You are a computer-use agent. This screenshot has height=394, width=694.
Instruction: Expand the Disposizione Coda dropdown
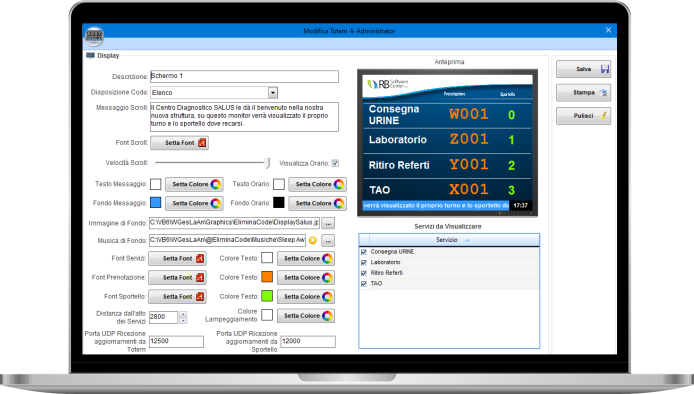[x=273, y=93]
